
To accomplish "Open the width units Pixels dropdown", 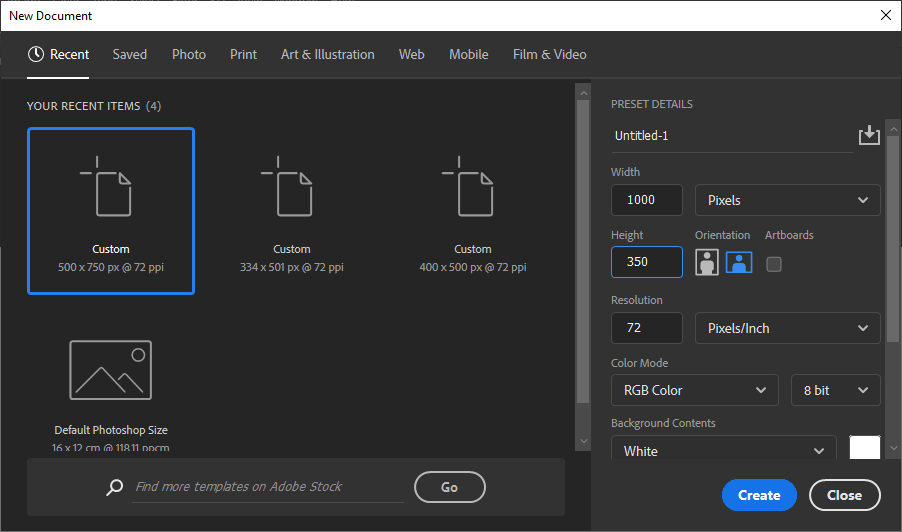I will click(787, 200).
